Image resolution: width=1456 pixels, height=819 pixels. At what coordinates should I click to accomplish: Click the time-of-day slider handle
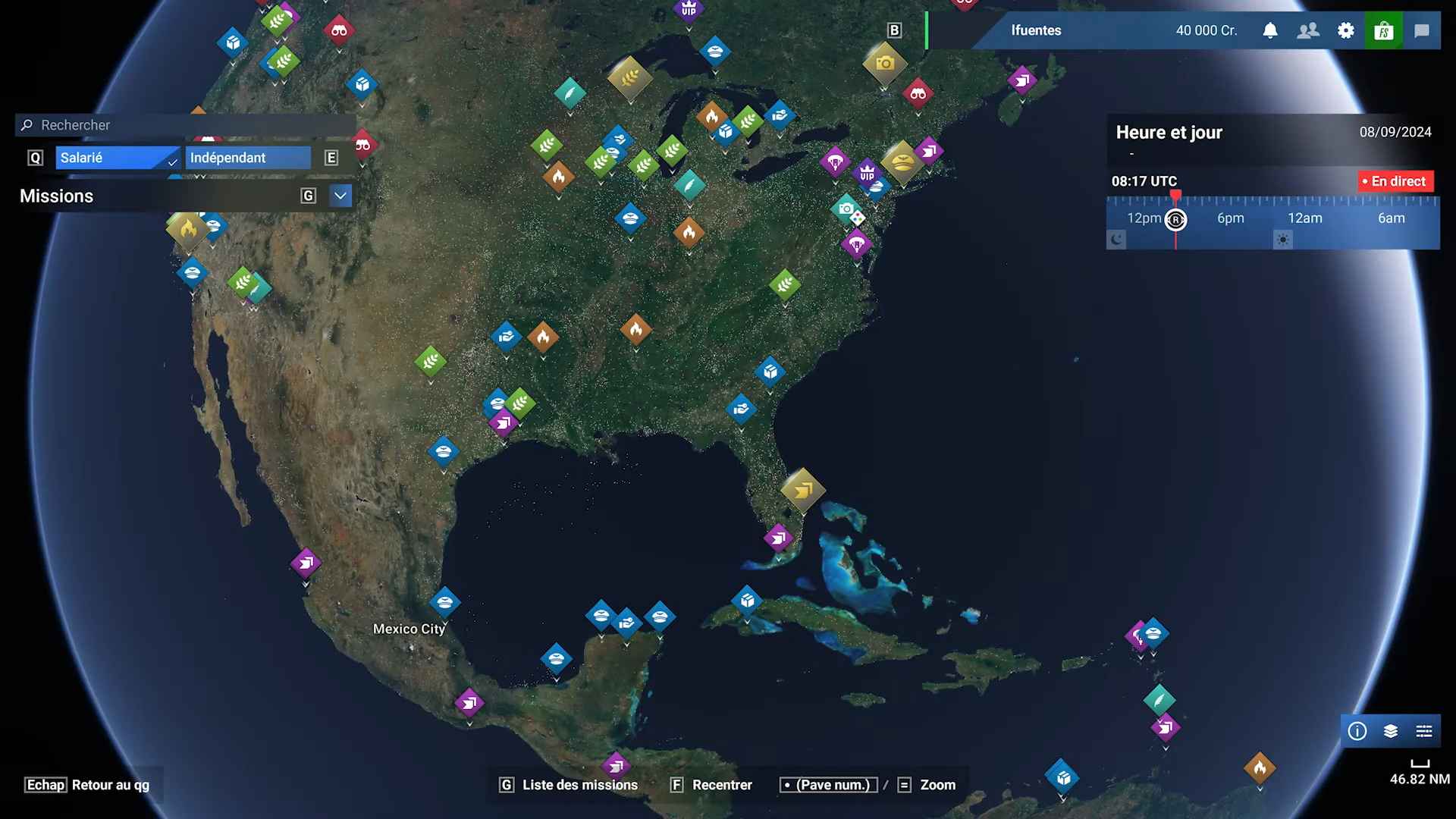click(1175, 220)
